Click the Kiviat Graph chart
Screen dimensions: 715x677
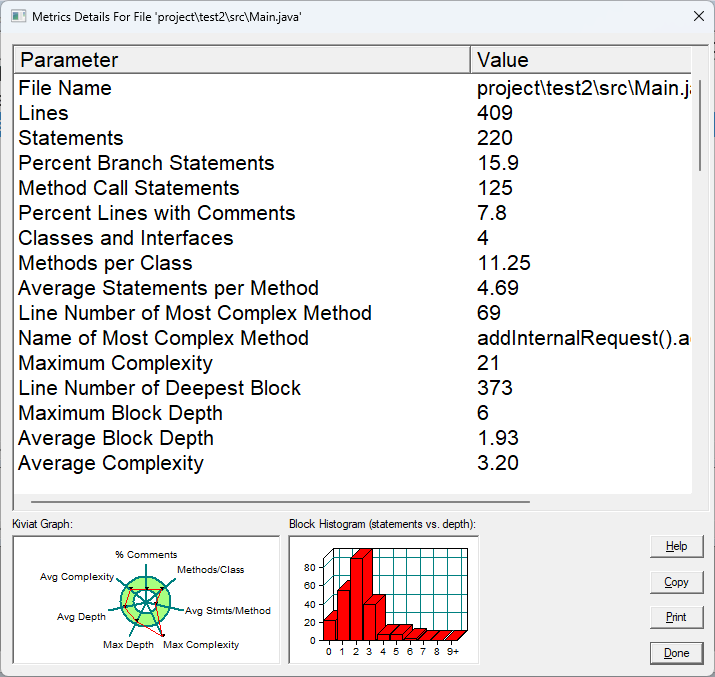(x=146, y=600)
